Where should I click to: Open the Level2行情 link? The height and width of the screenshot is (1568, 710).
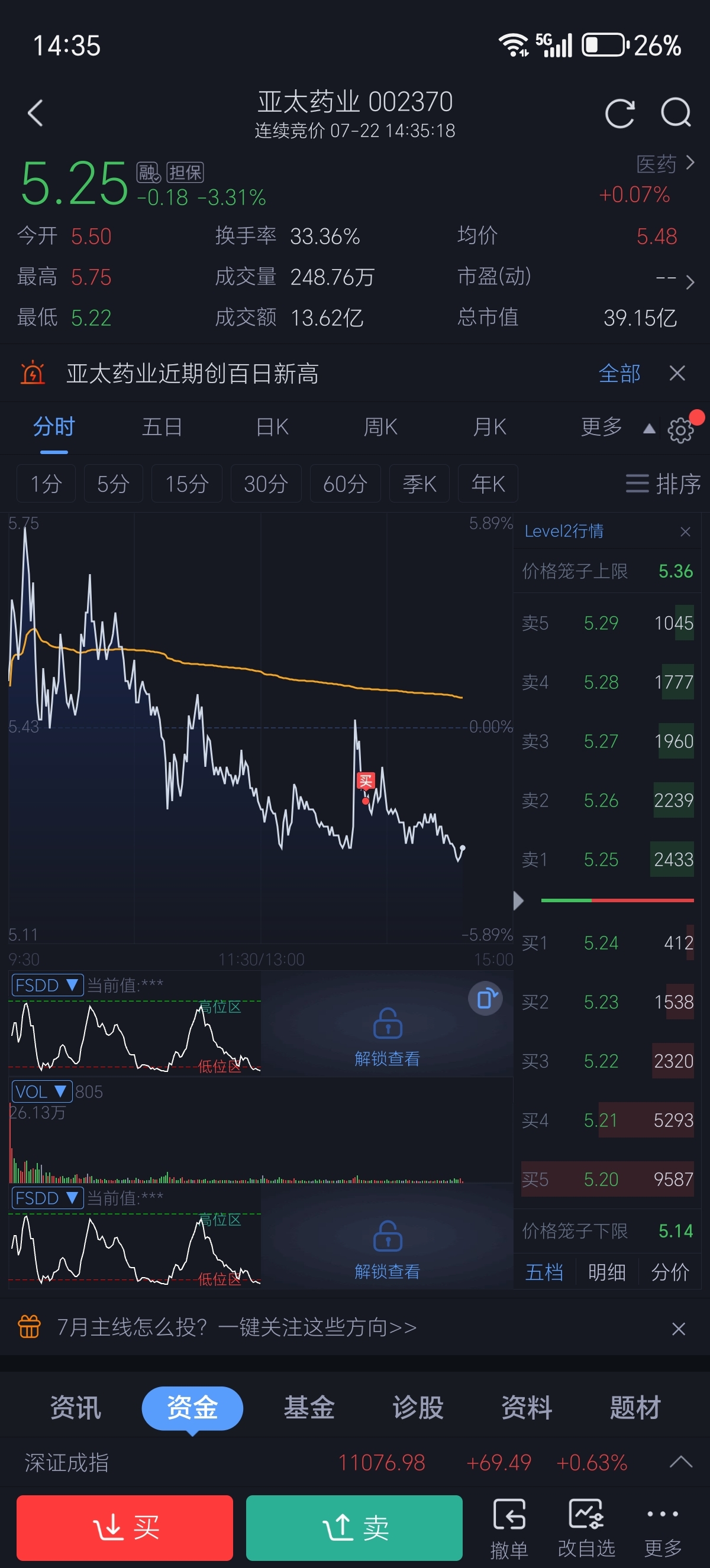point(564,532)
